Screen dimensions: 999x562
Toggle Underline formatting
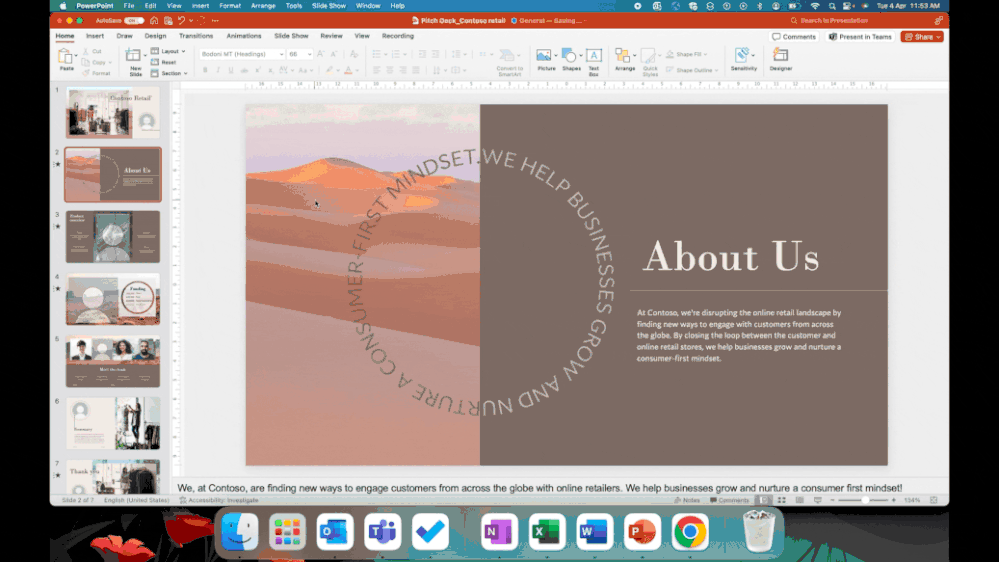tap(231, 70)
